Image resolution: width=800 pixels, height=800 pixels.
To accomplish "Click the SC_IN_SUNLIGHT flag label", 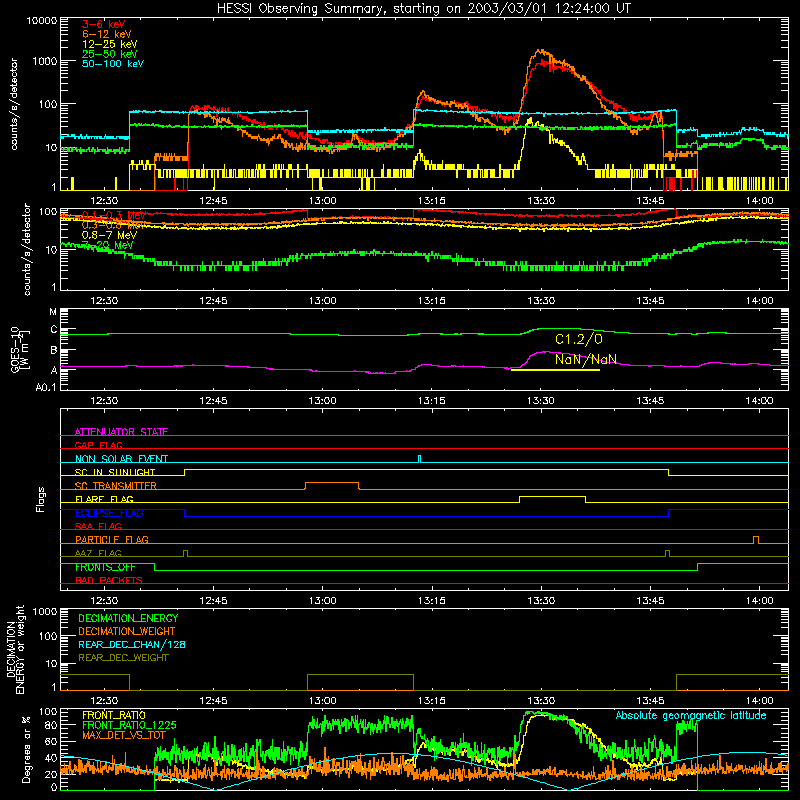I will pos(115,472).
